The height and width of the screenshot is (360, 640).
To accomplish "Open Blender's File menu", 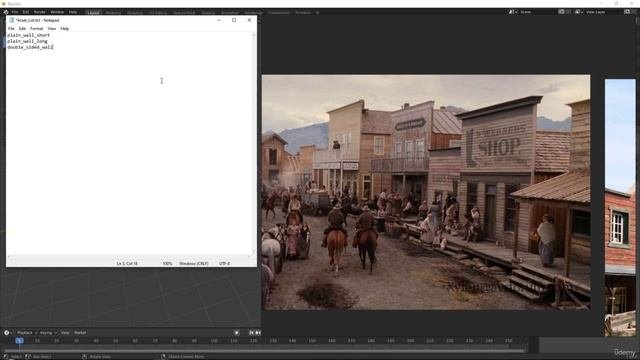I will (x=15, y=12).
